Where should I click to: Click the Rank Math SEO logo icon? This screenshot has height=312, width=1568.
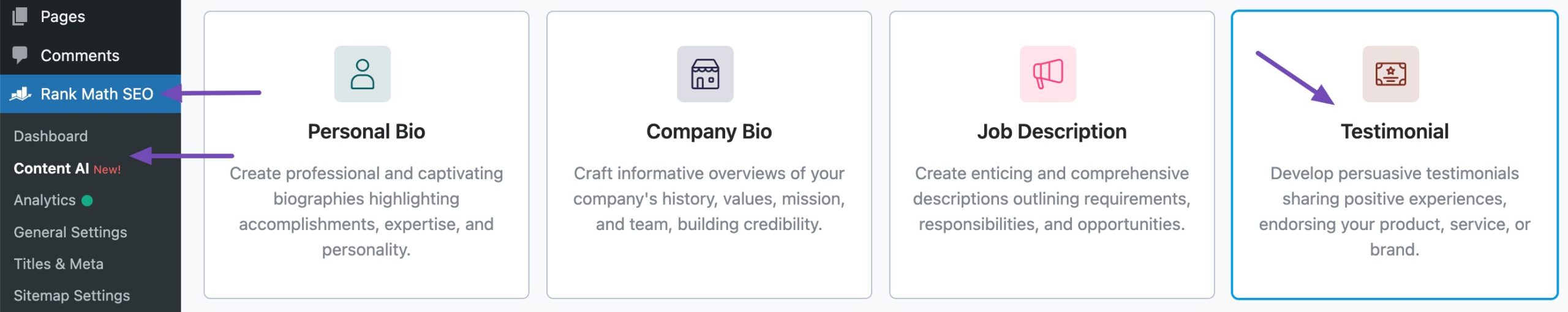click(21, 94)
